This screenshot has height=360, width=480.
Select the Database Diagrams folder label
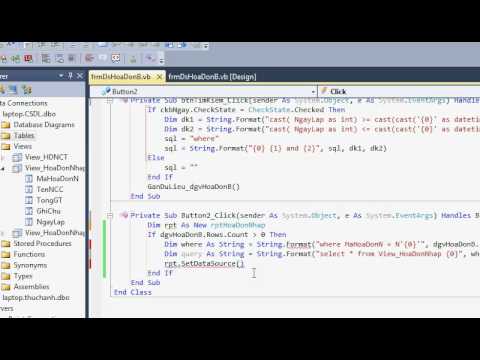[x=44, y=125]
